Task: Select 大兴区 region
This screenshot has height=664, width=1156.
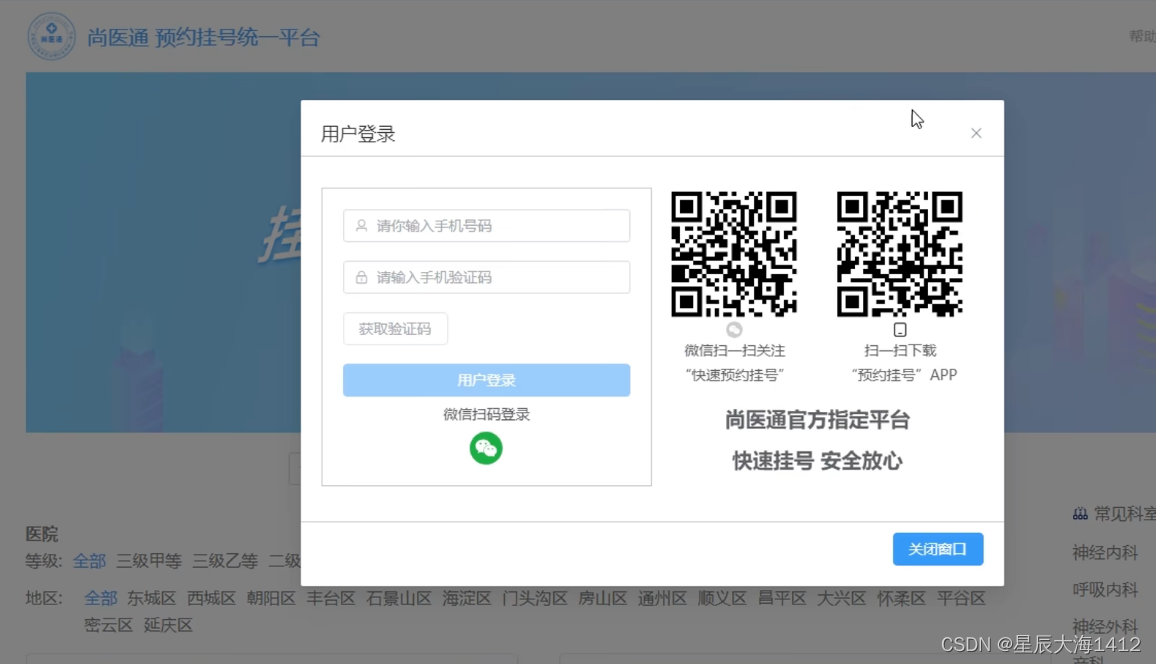Action: tap(841, 598)
